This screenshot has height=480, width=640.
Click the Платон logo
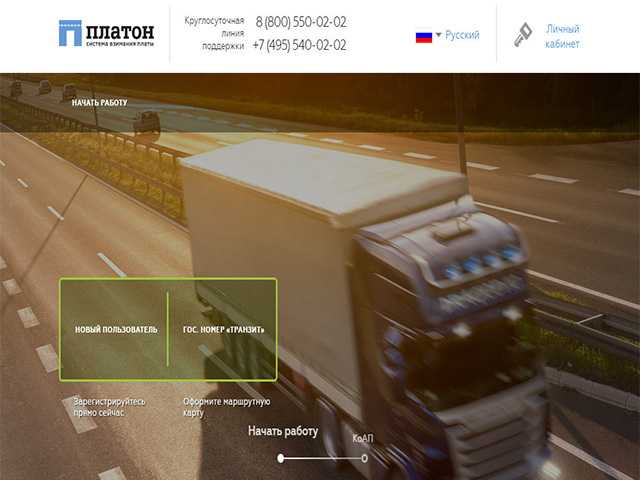(x=106, y=33)
